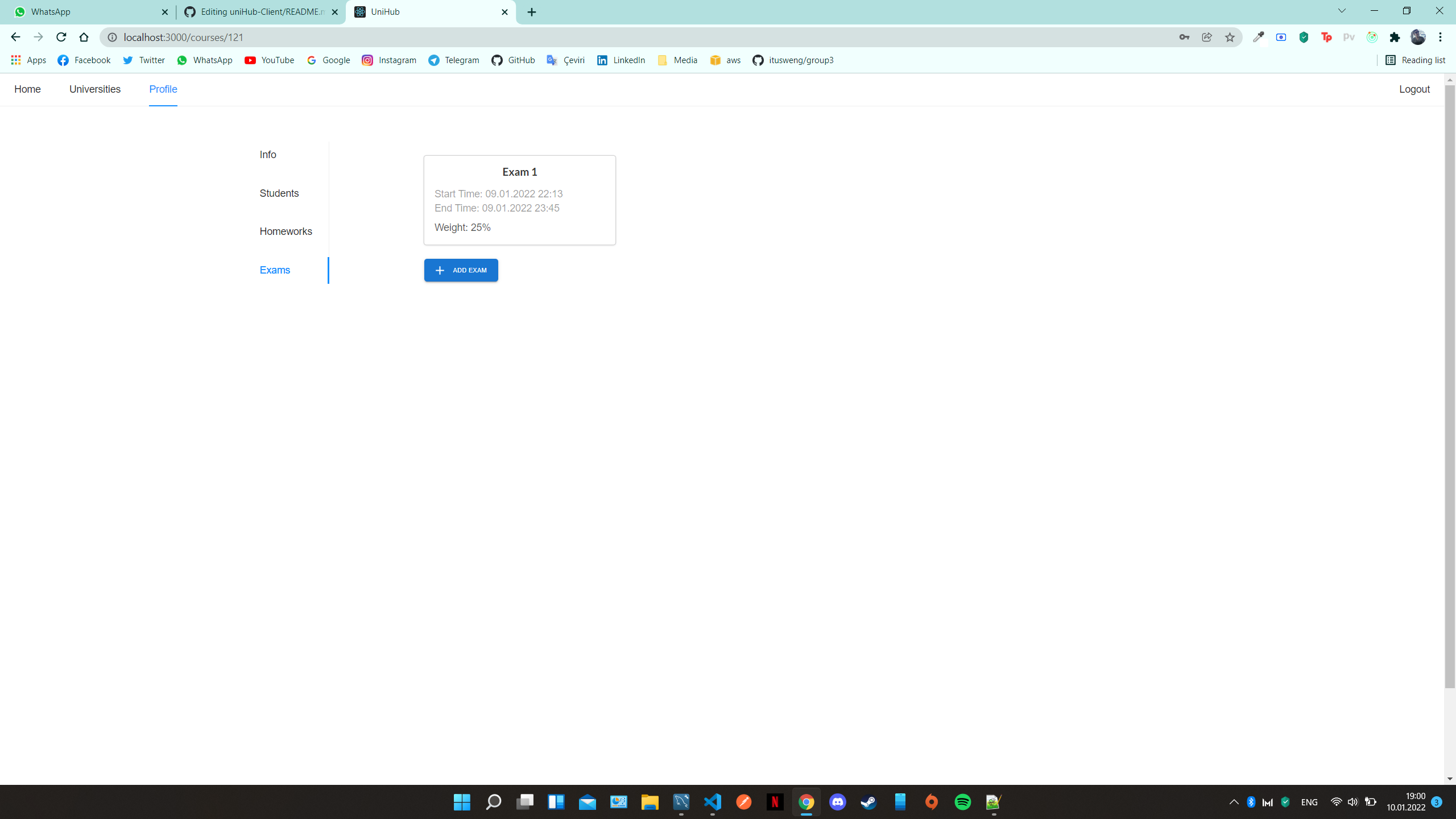Click the password key icon in the toolbar

coord(1184,37)
